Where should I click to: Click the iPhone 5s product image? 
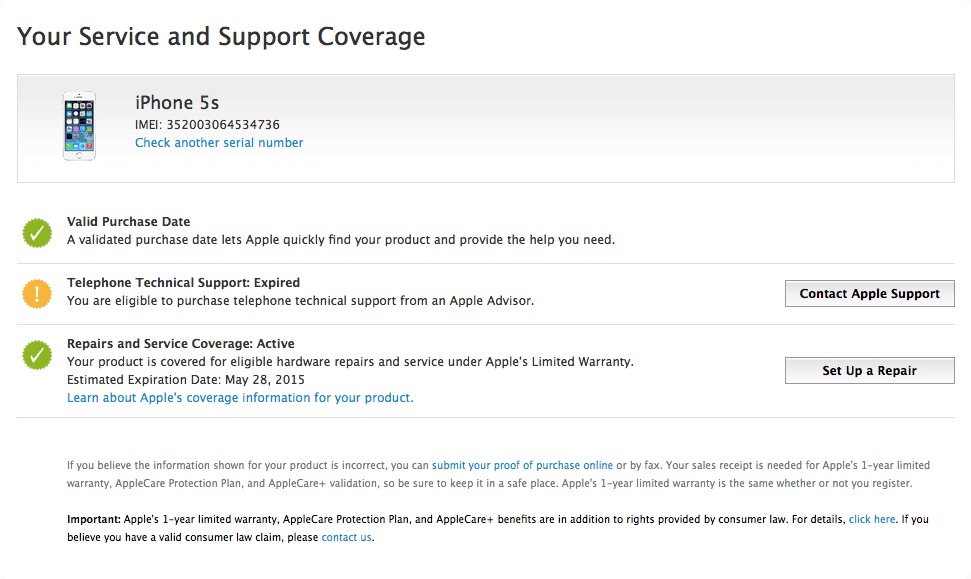tap(79, 126)
